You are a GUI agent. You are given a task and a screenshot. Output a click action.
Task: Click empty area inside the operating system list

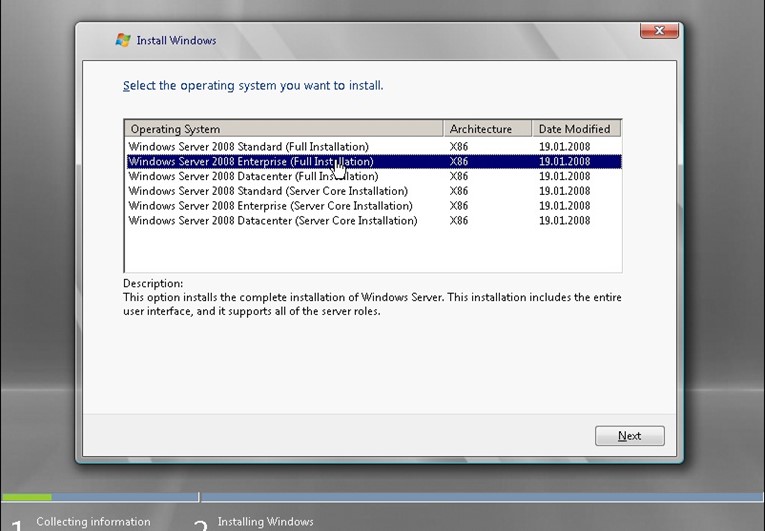(x=372, y=250)
